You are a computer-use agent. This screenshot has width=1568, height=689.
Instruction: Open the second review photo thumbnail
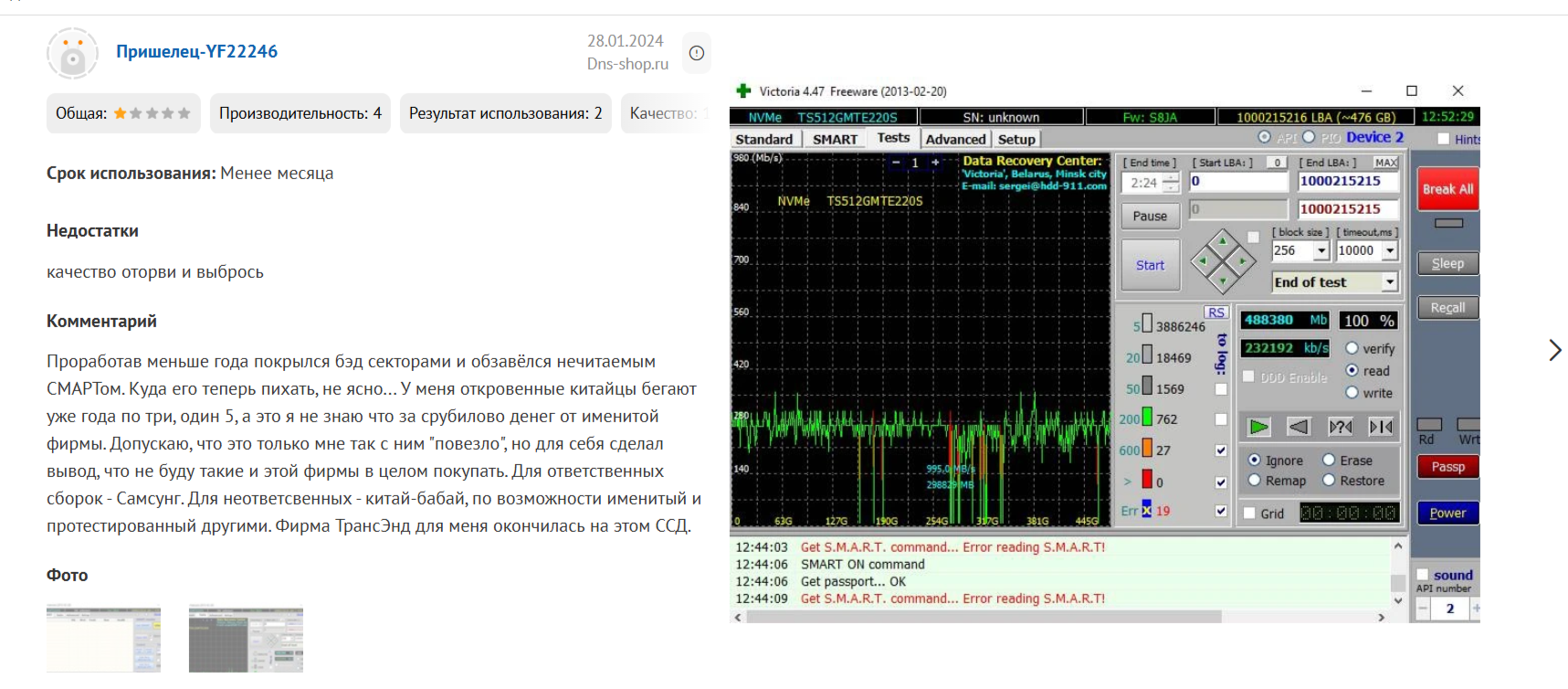click(x=246, y=640)
